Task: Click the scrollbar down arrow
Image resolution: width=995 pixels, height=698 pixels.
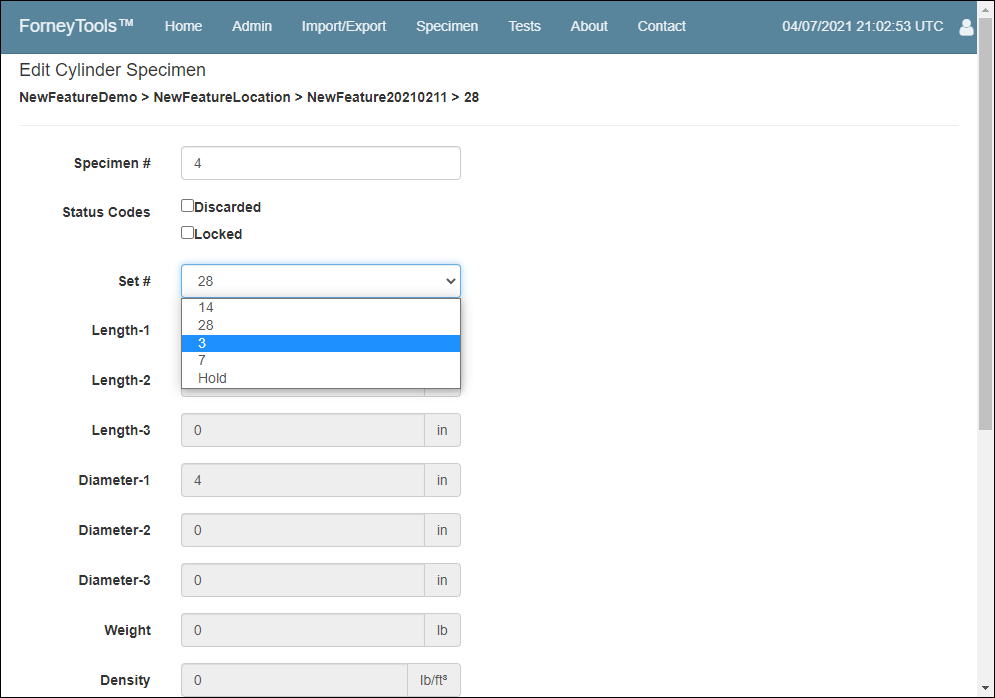Action: pos(985,688)
